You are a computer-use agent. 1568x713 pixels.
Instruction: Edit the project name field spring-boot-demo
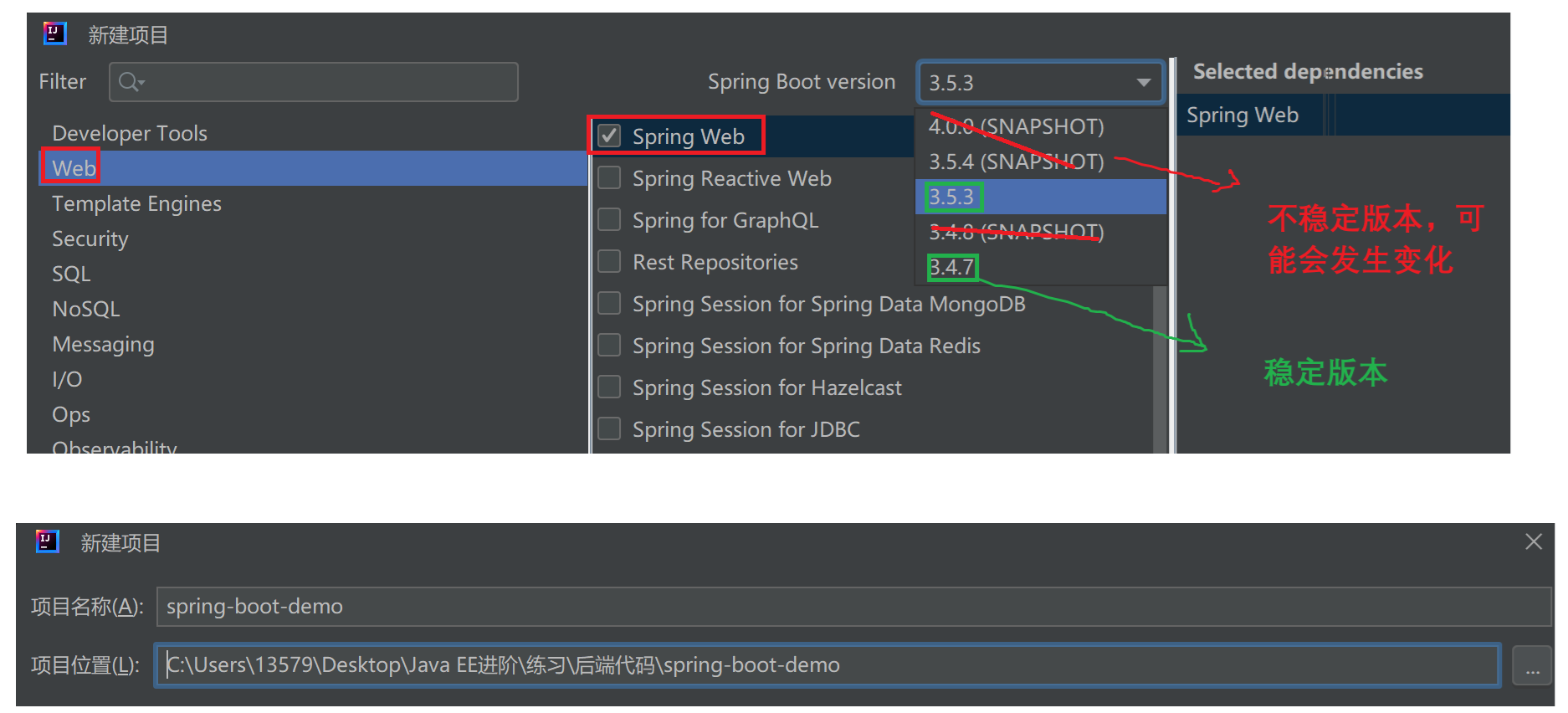(853, 606)
